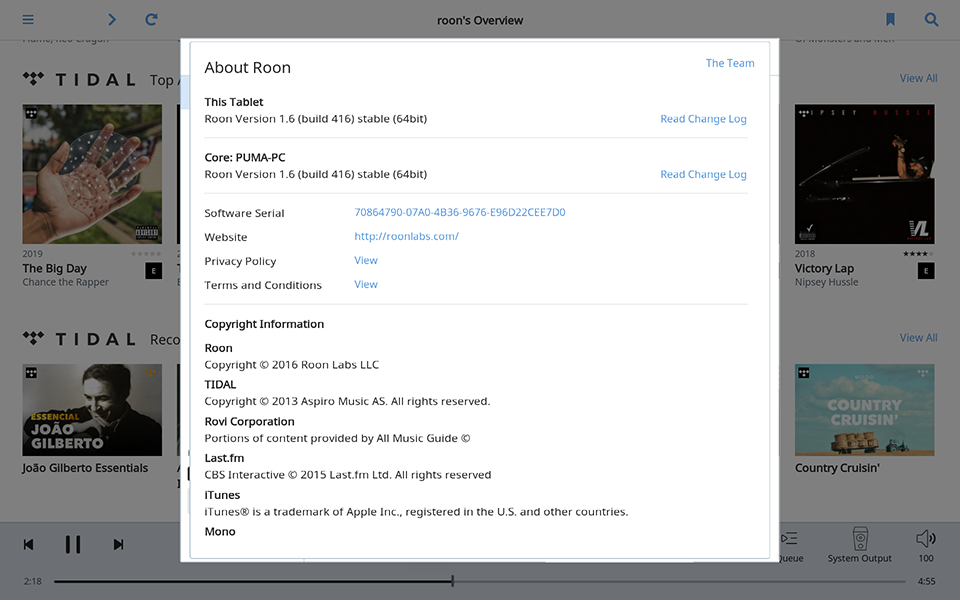Open the Victory Lap album cover
This screenshot has width=960, height=600.
(864, 174)
